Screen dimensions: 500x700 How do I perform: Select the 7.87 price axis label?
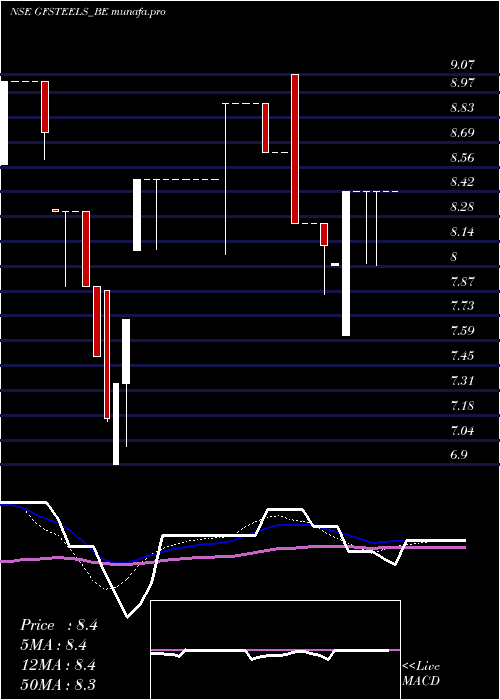[x=462, y=282]
